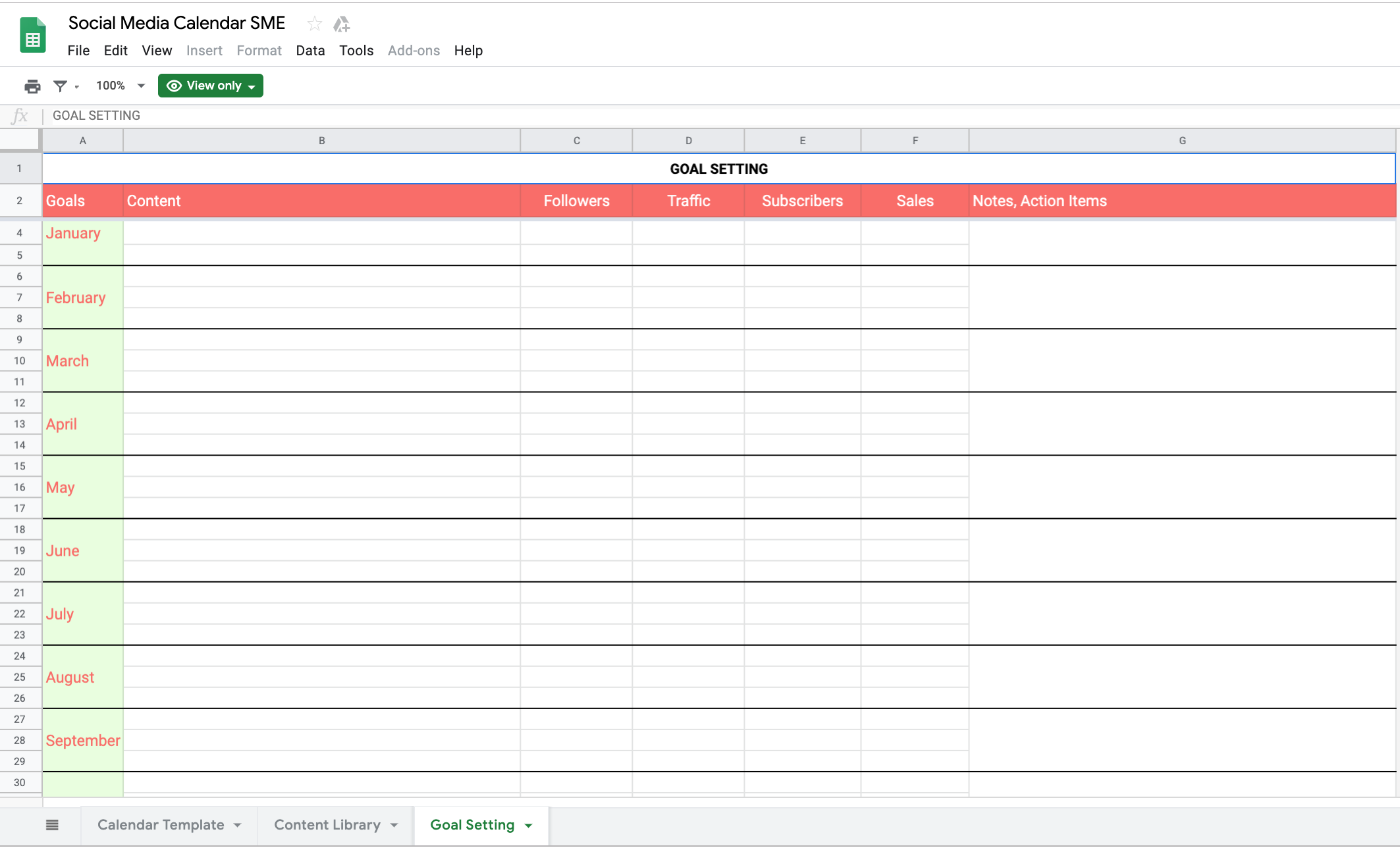Click the Google Sheets home icon
This screenshot has height=848, width=1400.
(32, 36)
